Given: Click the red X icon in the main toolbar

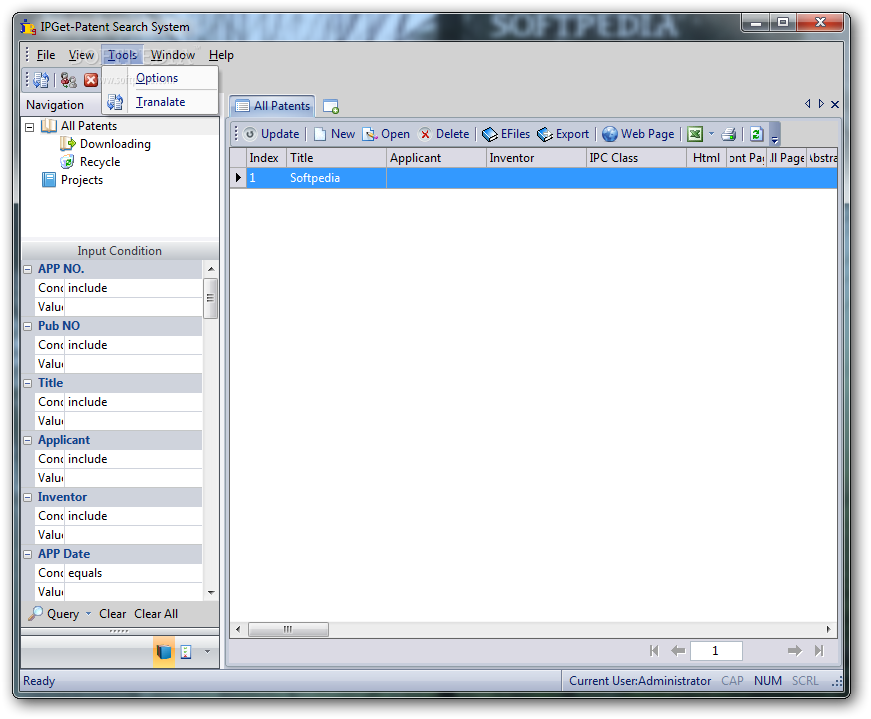Looking at the screenshot, I should (x=91, y=80).
